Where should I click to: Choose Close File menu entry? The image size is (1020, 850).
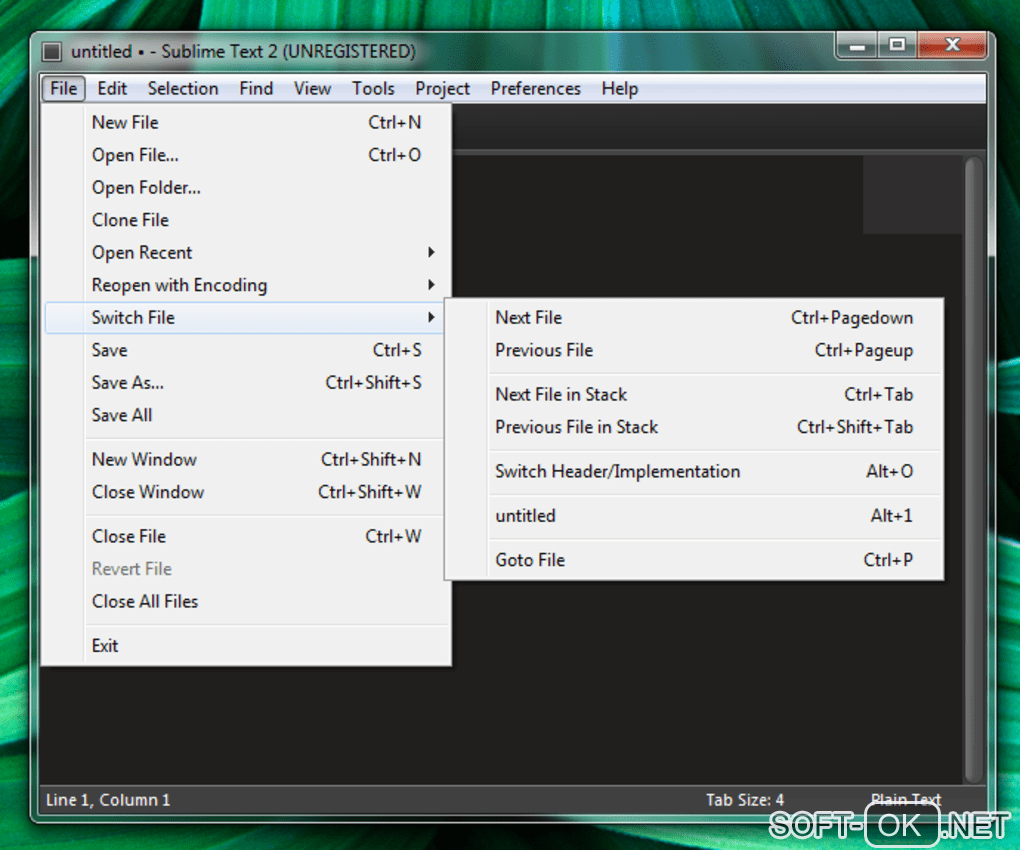click(246, 536)
